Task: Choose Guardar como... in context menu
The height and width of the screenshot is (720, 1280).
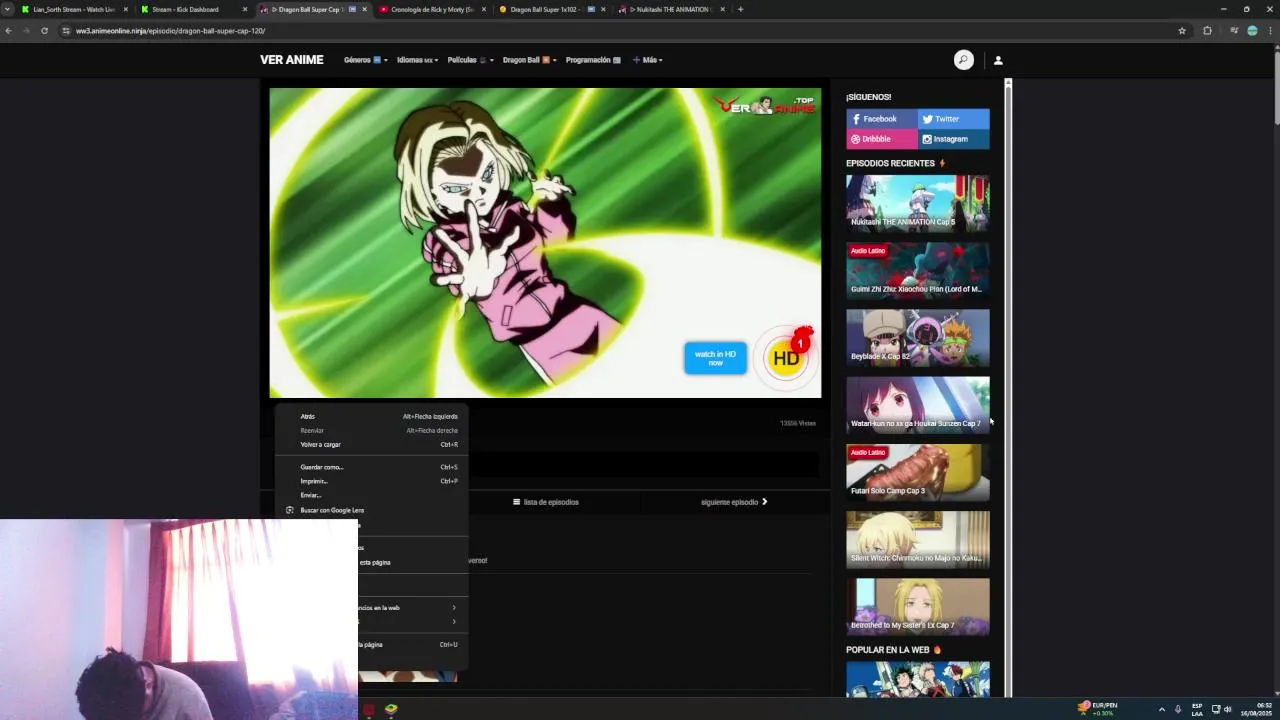Action: 371,467
